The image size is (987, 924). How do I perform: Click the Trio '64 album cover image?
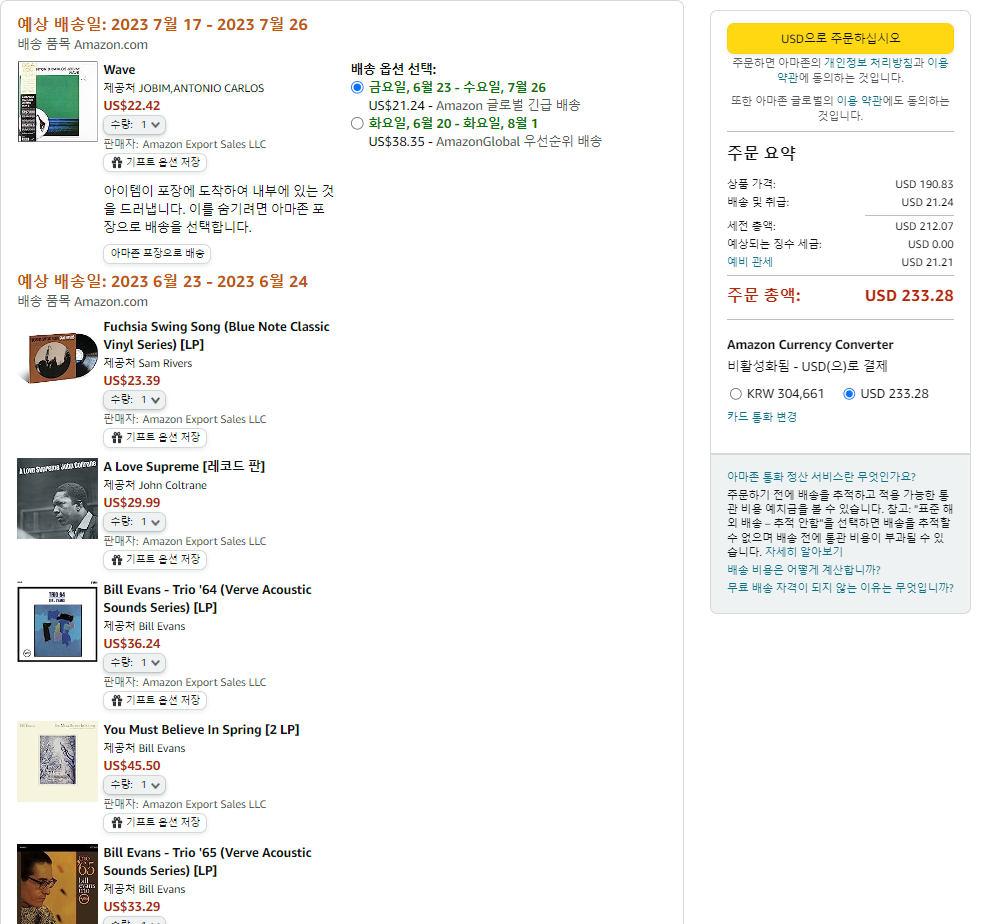point(57,624)
